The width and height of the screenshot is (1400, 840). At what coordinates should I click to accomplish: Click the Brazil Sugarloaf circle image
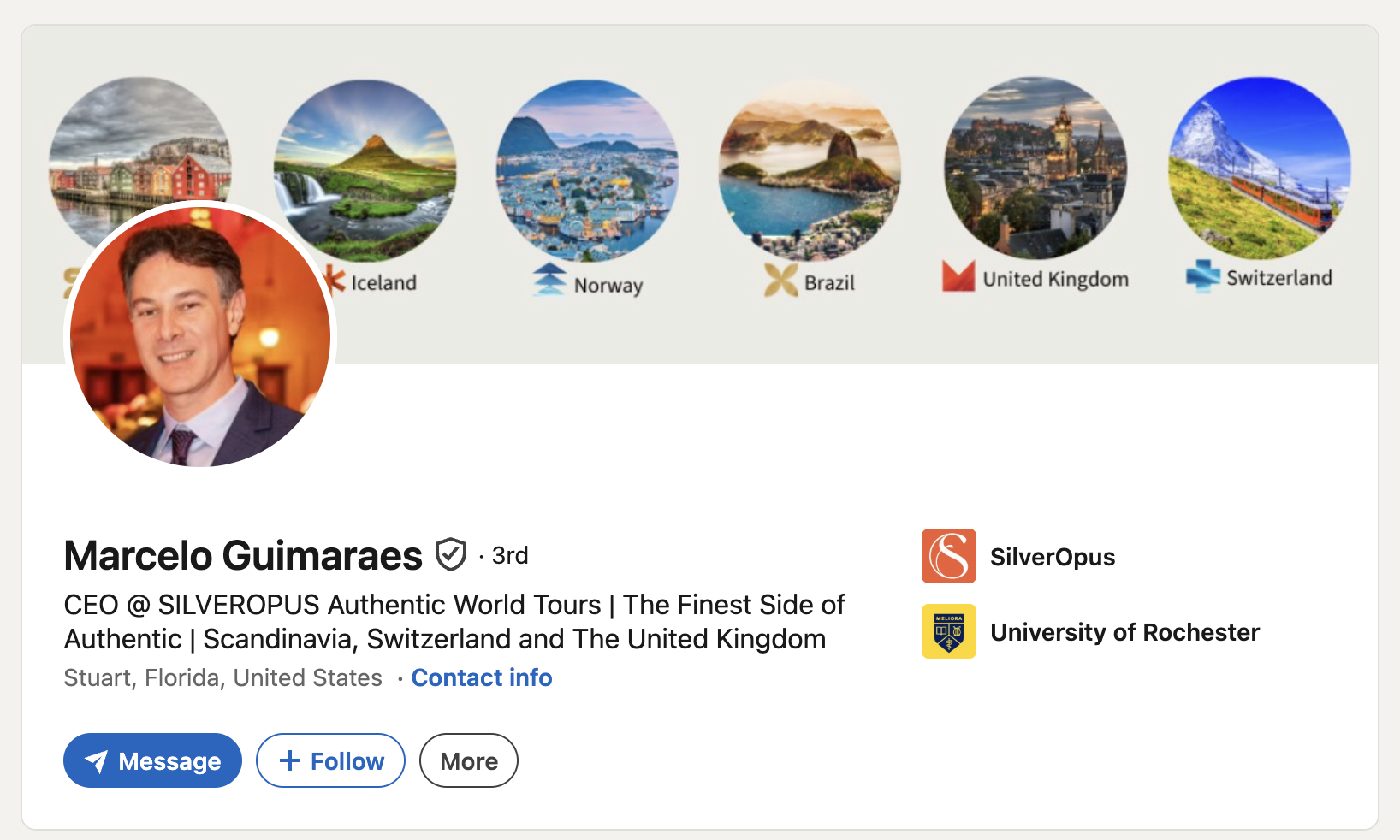[810, 169]
